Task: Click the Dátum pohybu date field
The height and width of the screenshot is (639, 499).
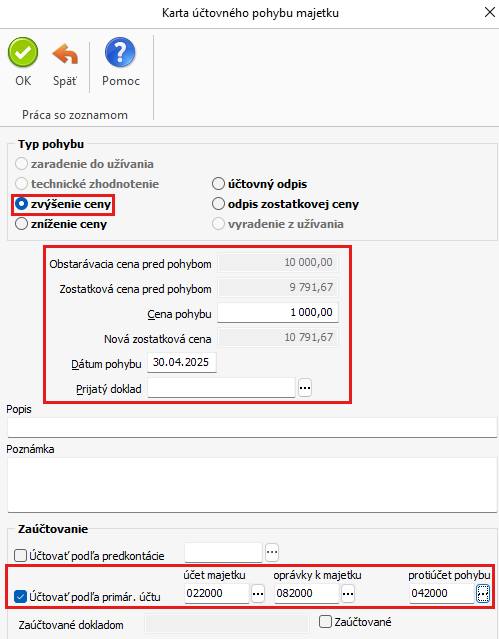Action: [182, 362]
